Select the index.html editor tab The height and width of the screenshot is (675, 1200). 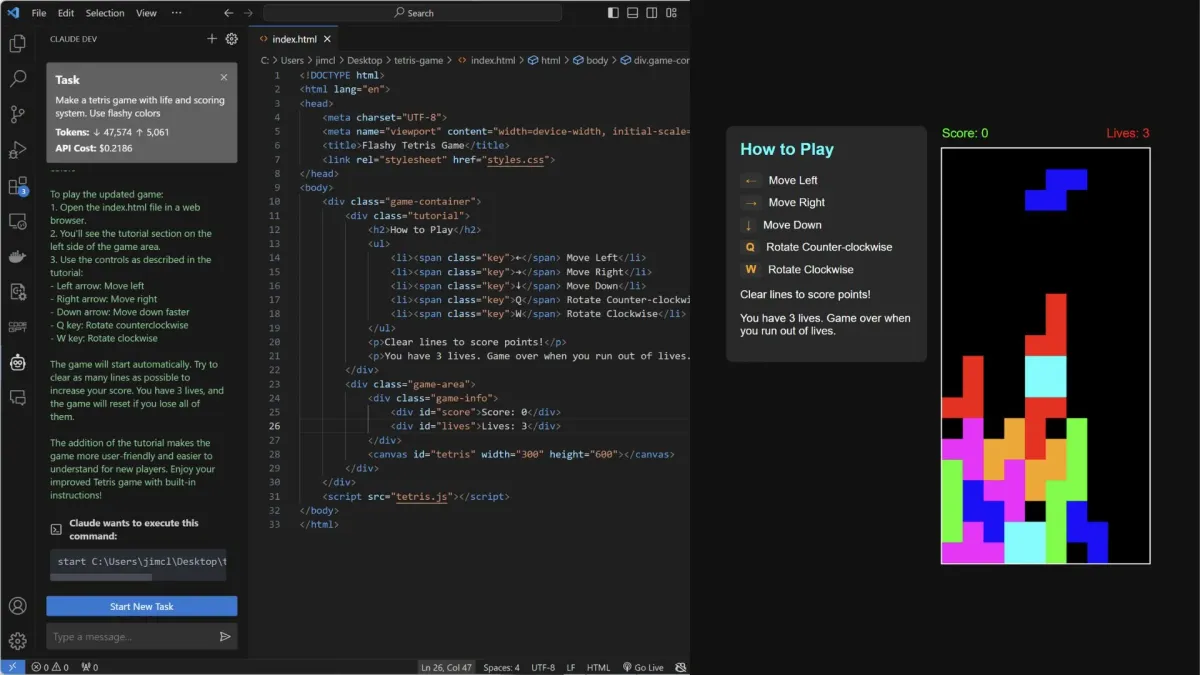(x=294, y=39)
